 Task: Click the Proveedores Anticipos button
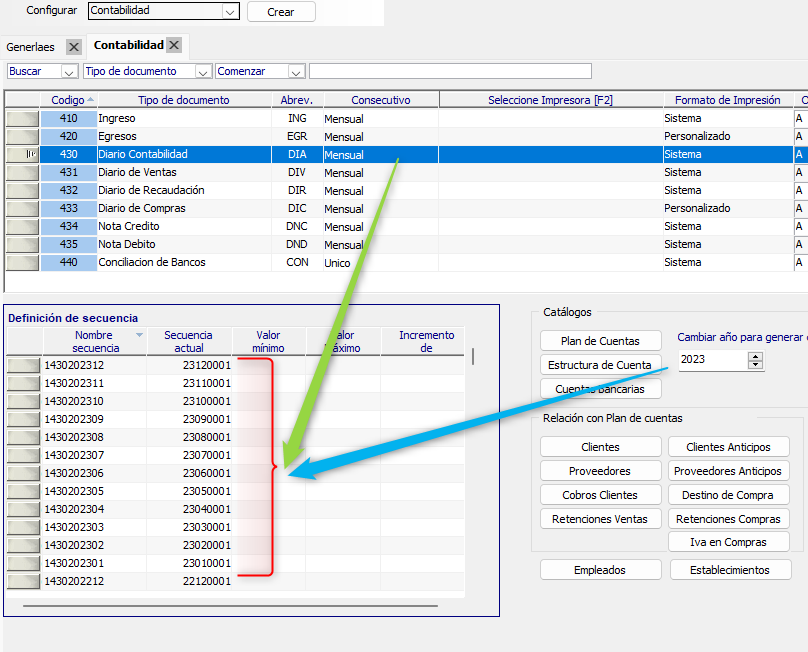click(728, 470)
